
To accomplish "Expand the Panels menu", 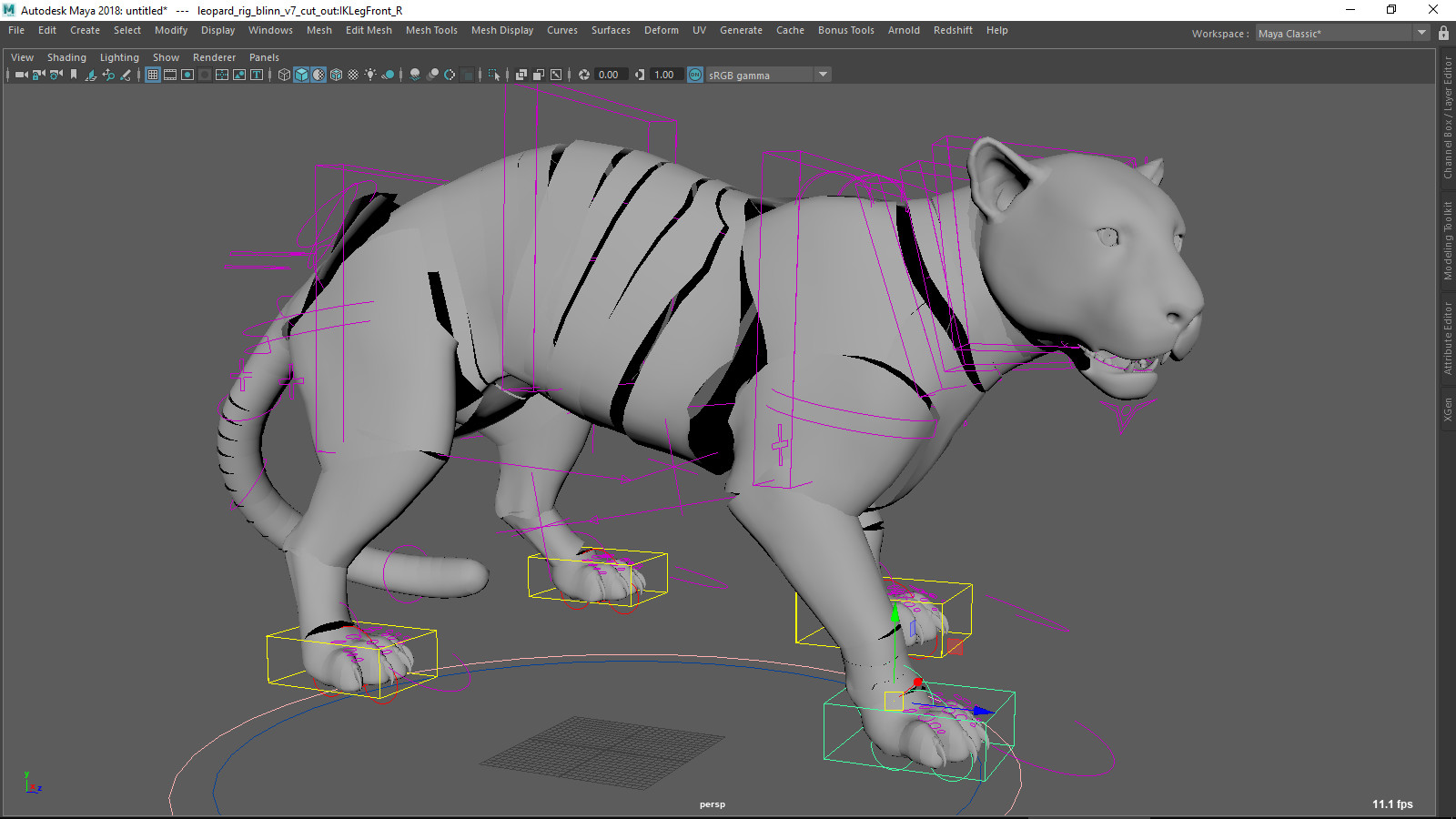I will coord(264,56).
